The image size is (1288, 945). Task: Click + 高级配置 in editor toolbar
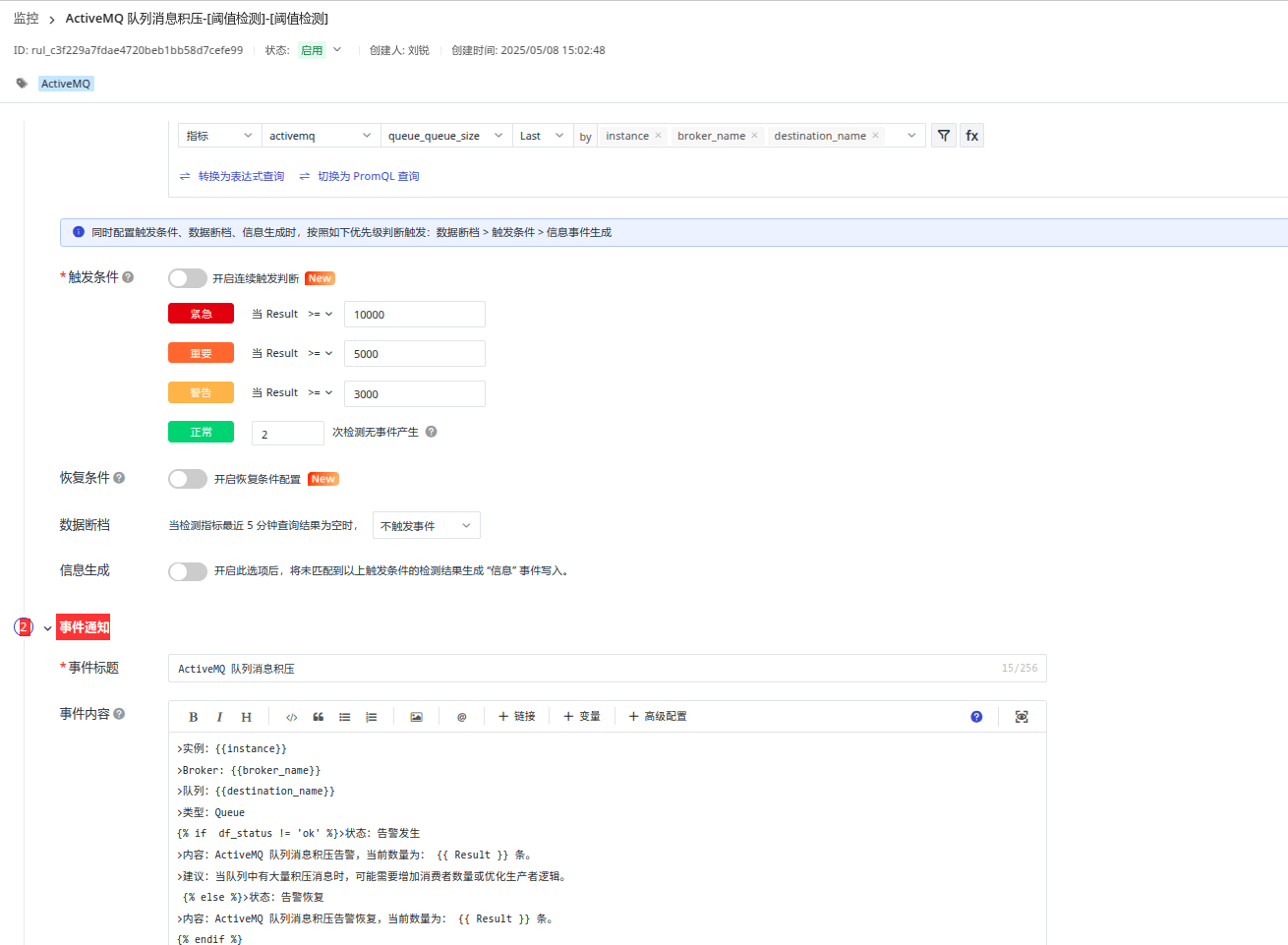pos(658,717)
